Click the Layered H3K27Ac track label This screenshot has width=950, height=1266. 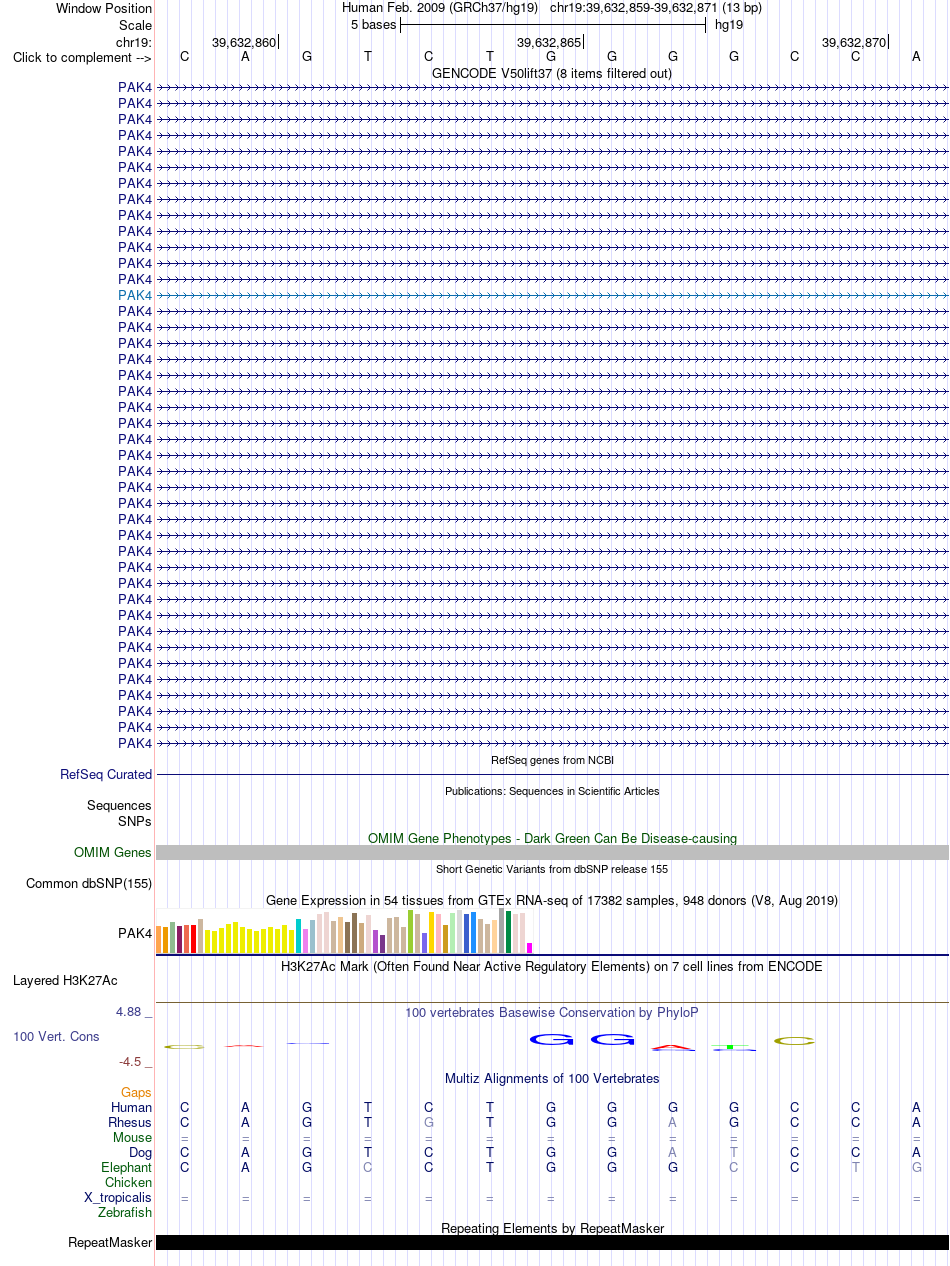click(65, 980)
